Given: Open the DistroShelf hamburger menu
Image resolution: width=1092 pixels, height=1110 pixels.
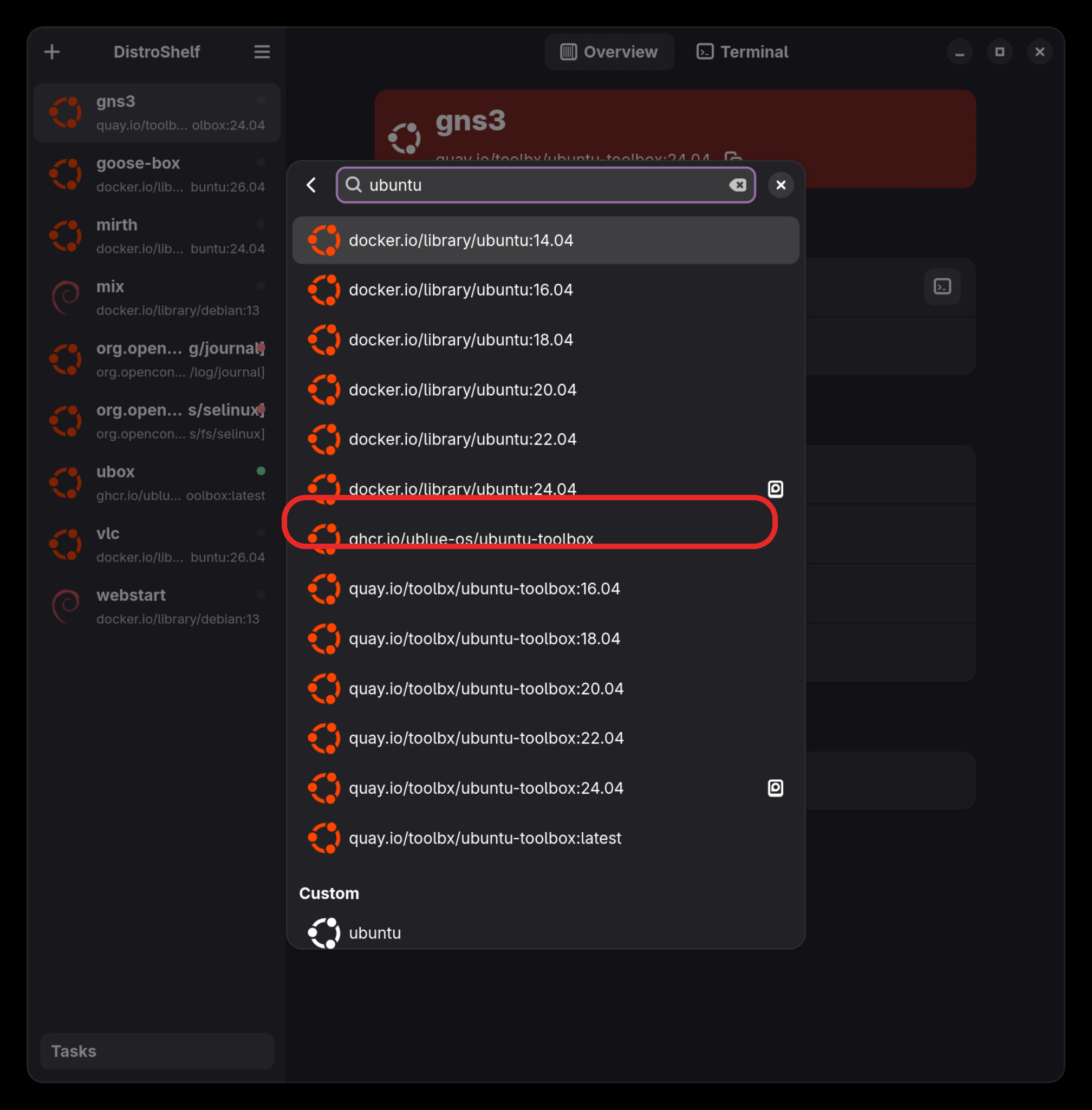Looking at the screenshot, I should pos(262,52).
